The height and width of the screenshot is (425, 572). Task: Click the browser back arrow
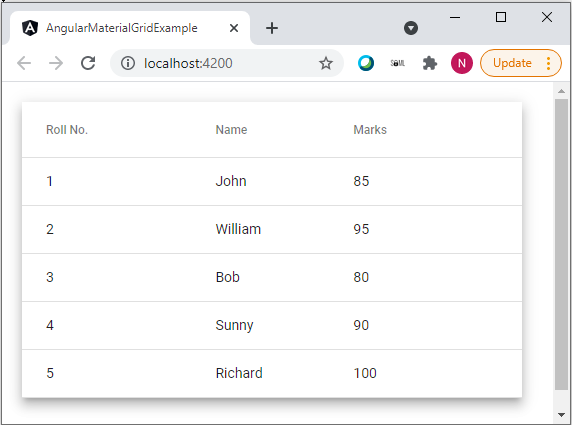24,63
